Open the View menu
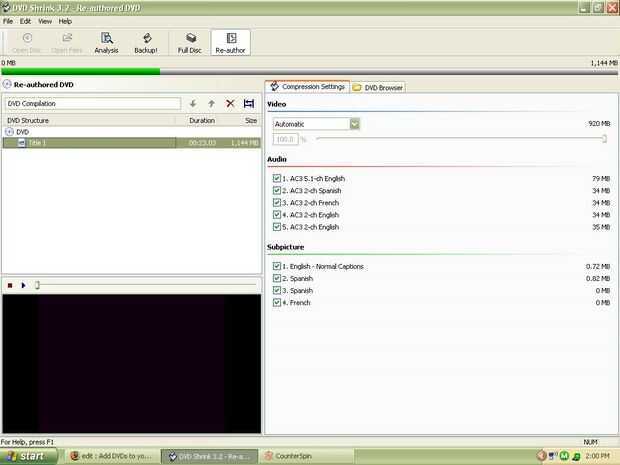Image resolution: width=620 pixels, height=465 pixels. click(x=45, y=21)
